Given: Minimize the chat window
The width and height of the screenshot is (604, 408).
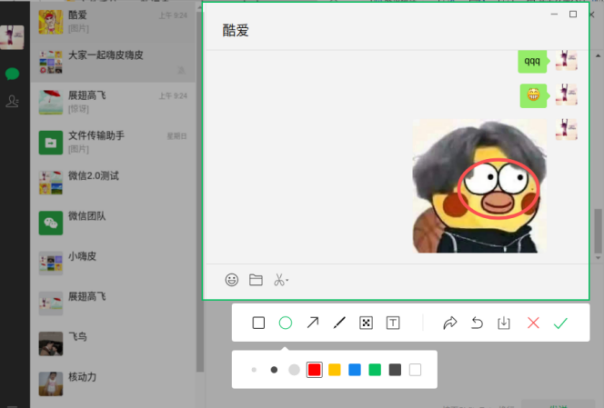Looking at the screenshot, I should [554, 14].
